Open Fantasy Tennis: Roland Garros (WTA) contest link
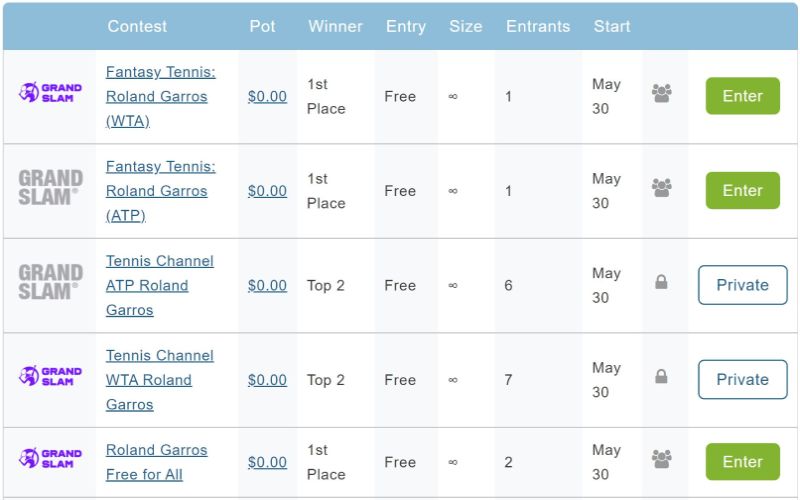800x500 pixels. (161, 96)
